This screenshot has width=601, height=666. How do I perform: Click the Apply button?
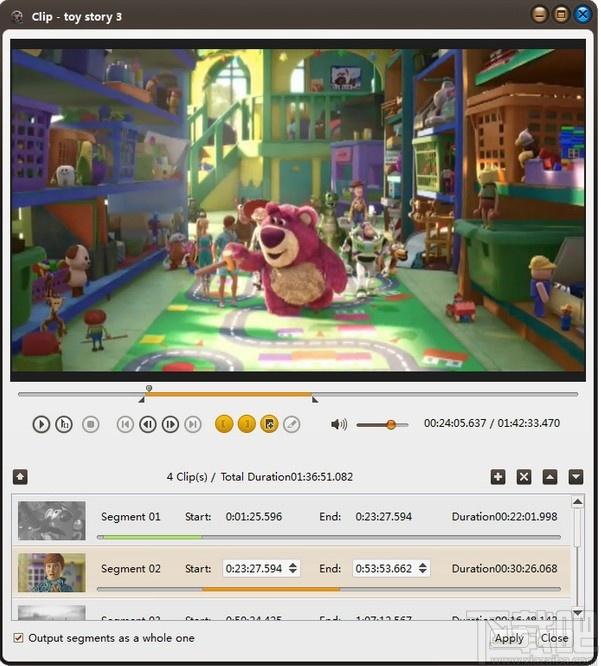pos(509,638)
